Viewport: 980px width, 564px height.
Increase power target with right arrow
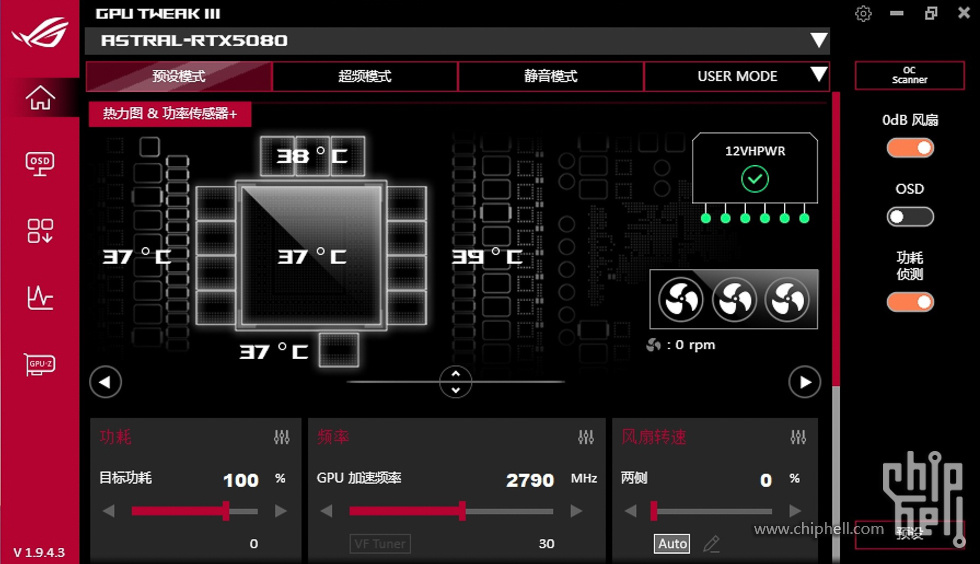281,511
